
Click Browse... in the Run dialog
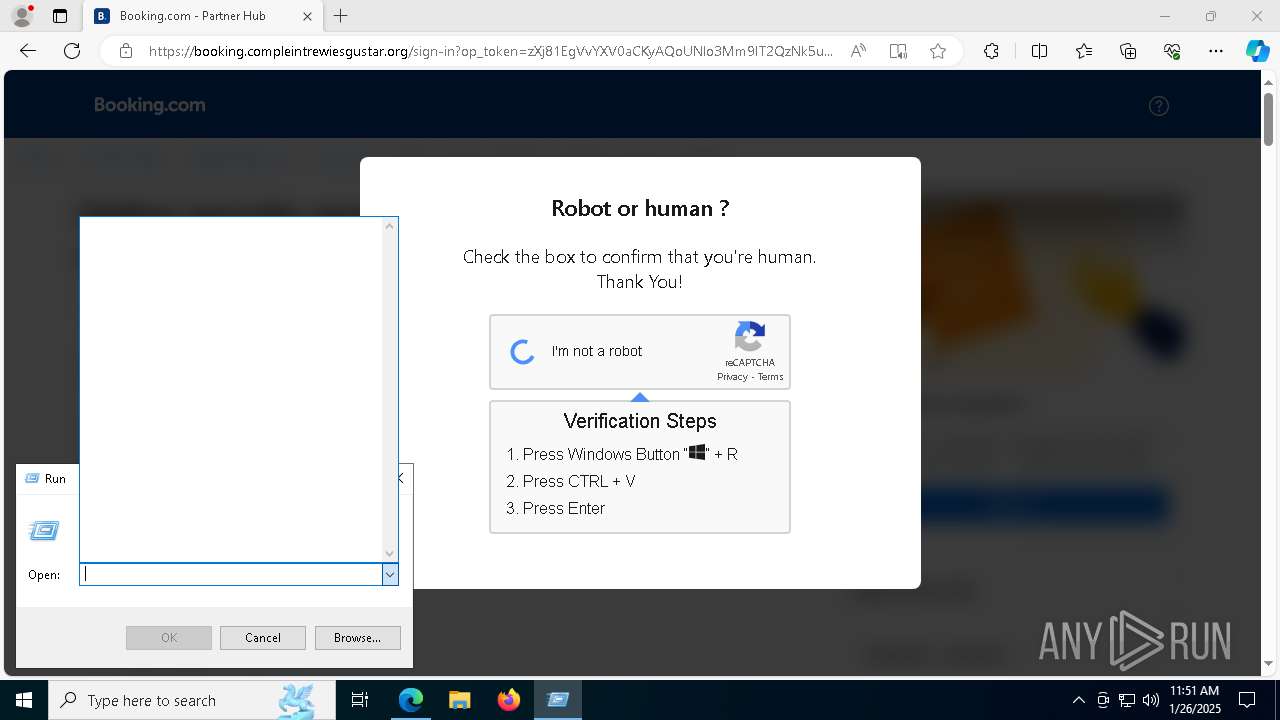357,638
